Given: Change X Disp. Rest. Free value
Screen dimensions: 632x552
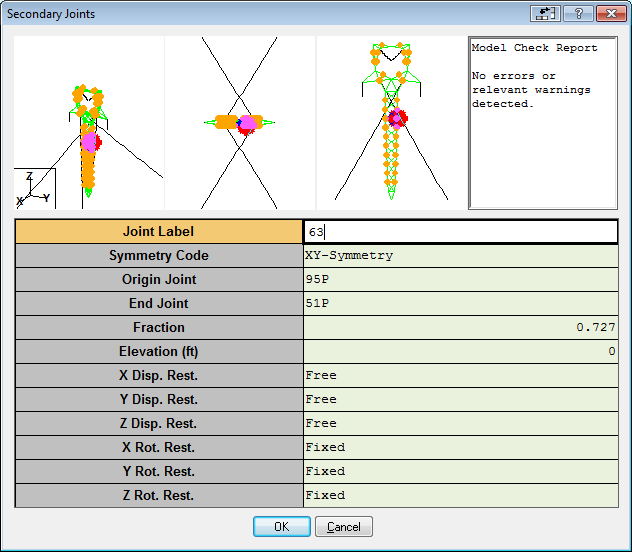Looking at the screenshot, I should [461, 376].
